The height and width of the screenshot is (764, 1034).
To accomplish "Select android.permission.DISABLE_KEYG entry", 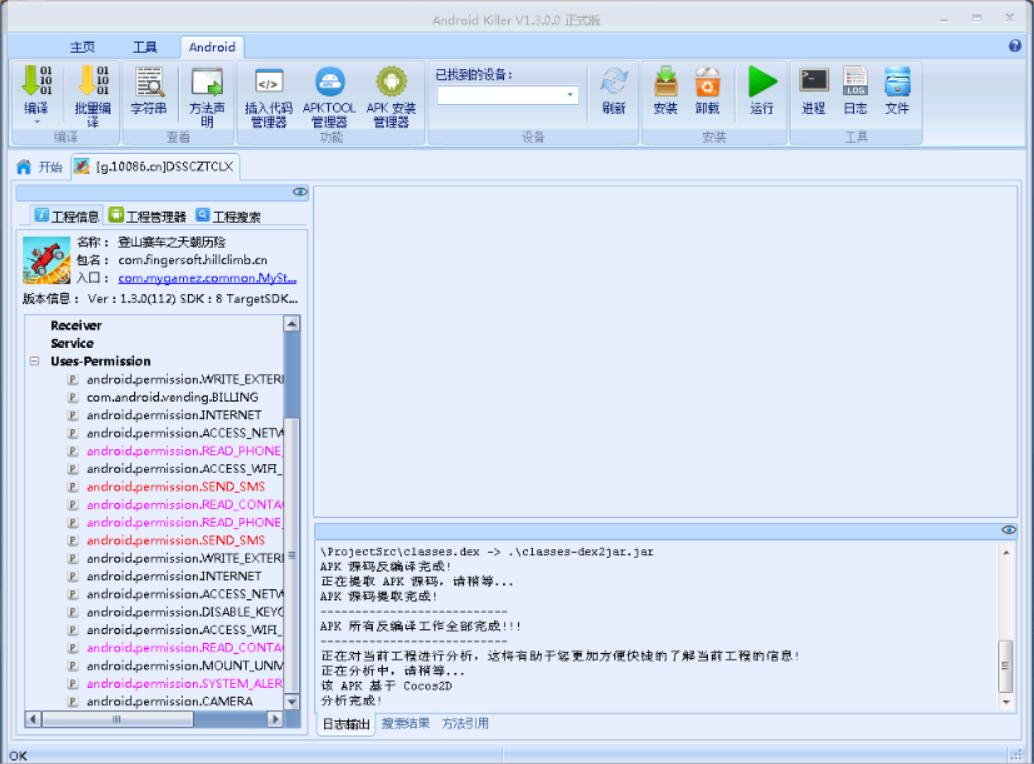I will click(185, 612).
